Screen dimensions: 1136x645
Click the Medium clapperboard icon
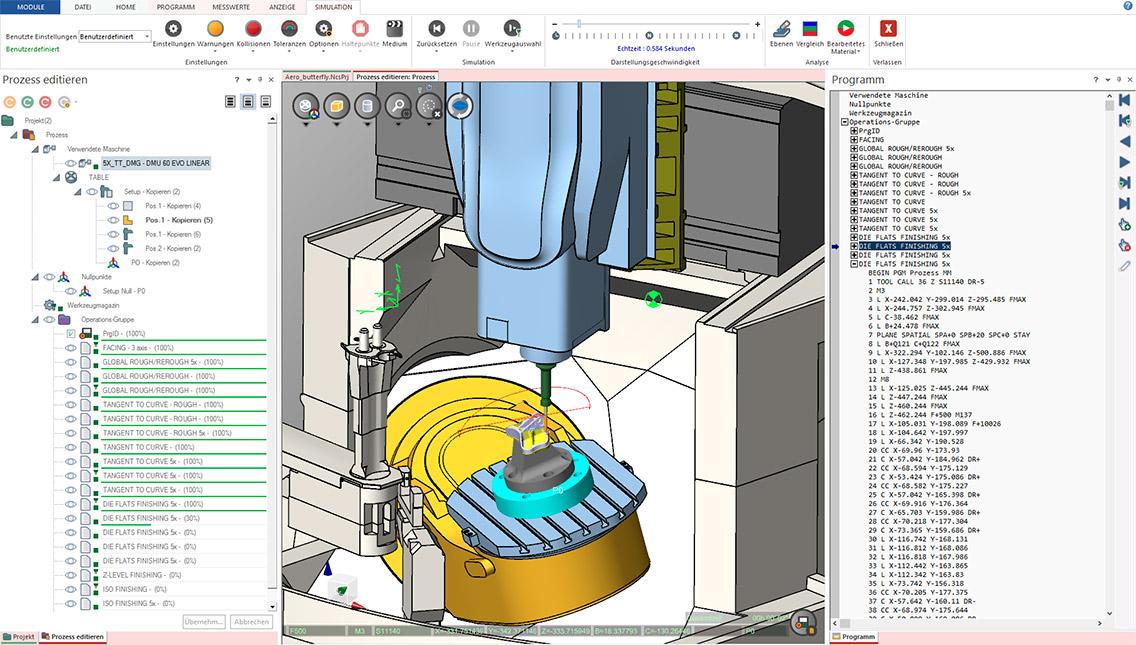[394, 29]
